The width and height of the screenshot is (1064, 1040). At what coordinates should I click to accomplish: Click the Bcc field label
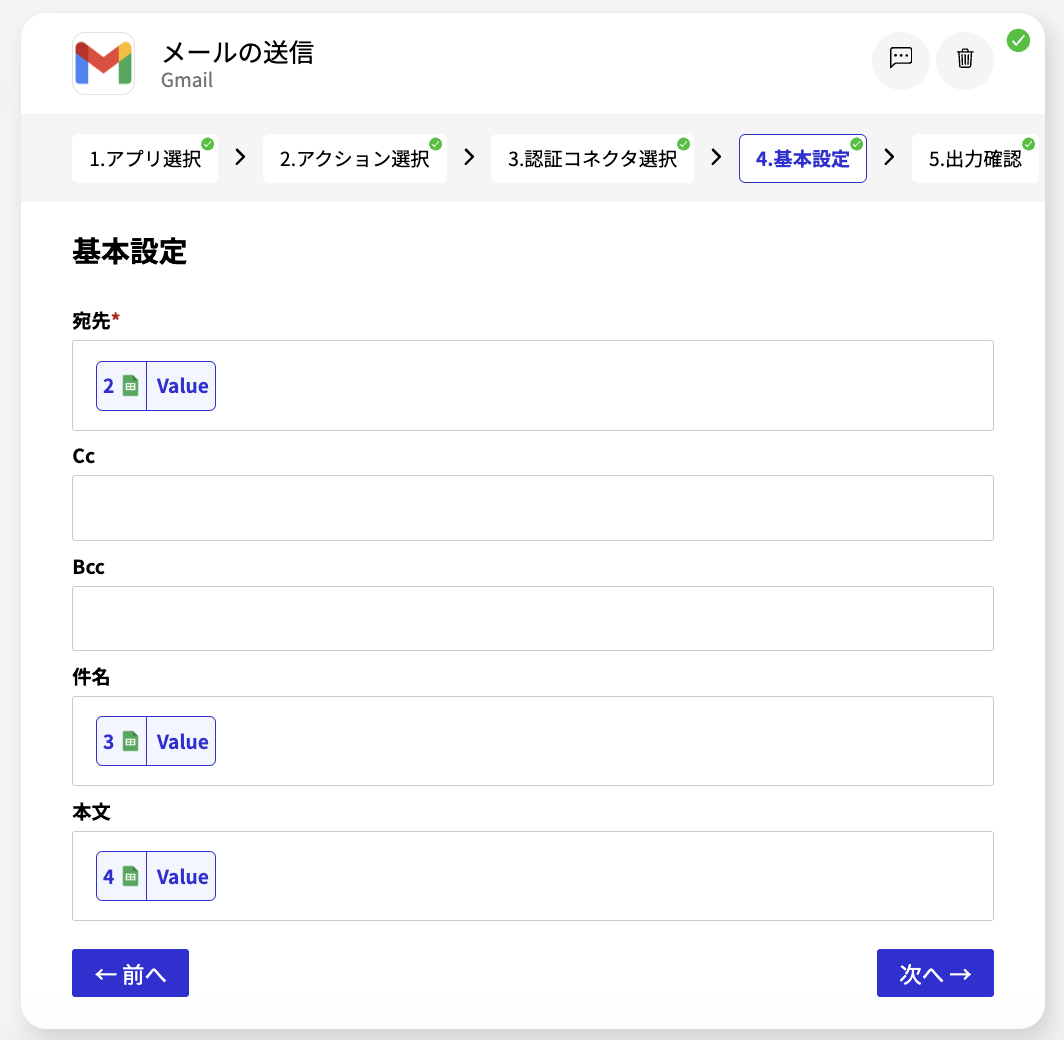(x=88, y=566)
